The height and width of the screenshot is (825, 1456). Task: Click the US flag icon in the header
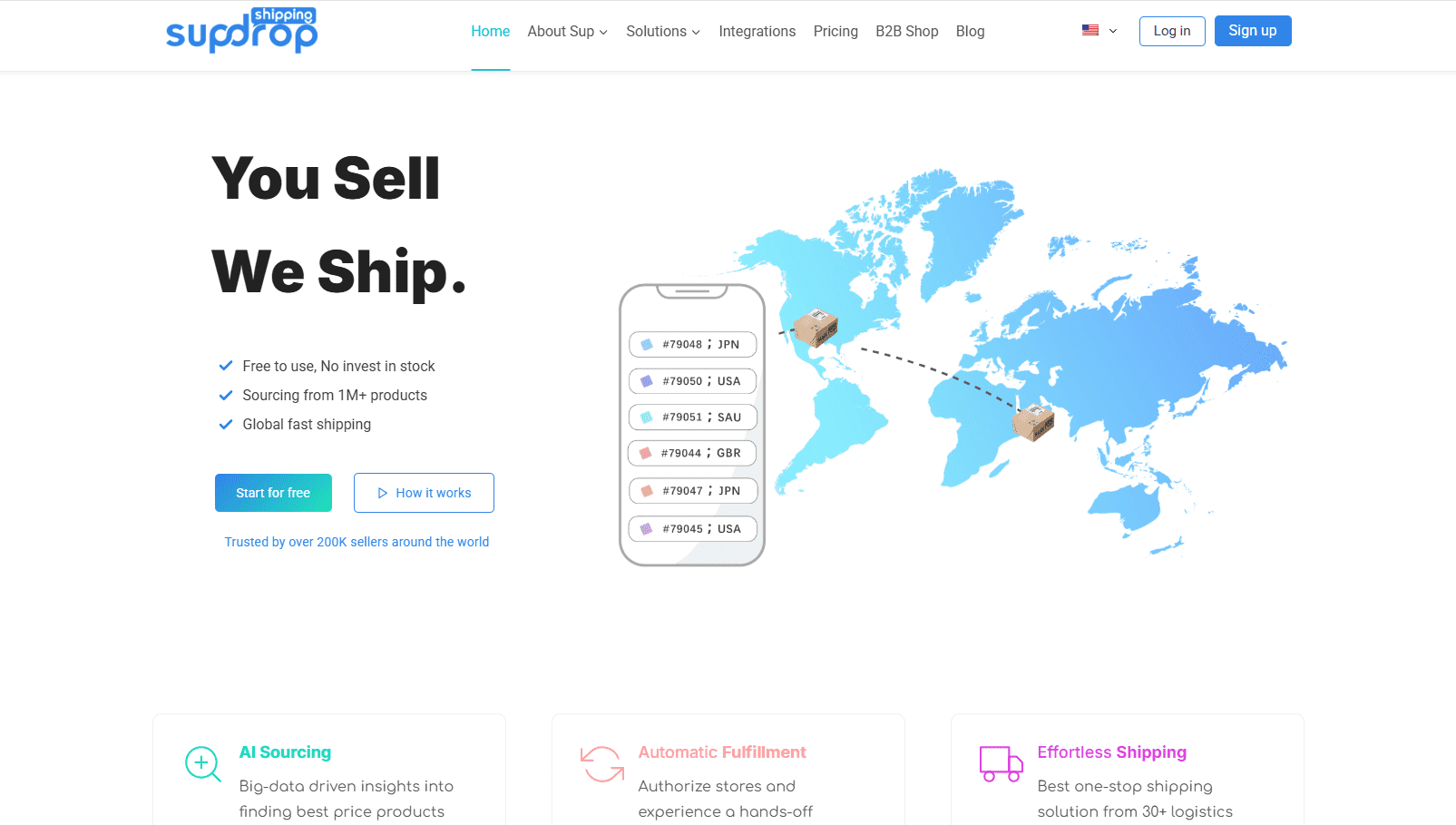pyautogui.click(x=1090, y=30)
